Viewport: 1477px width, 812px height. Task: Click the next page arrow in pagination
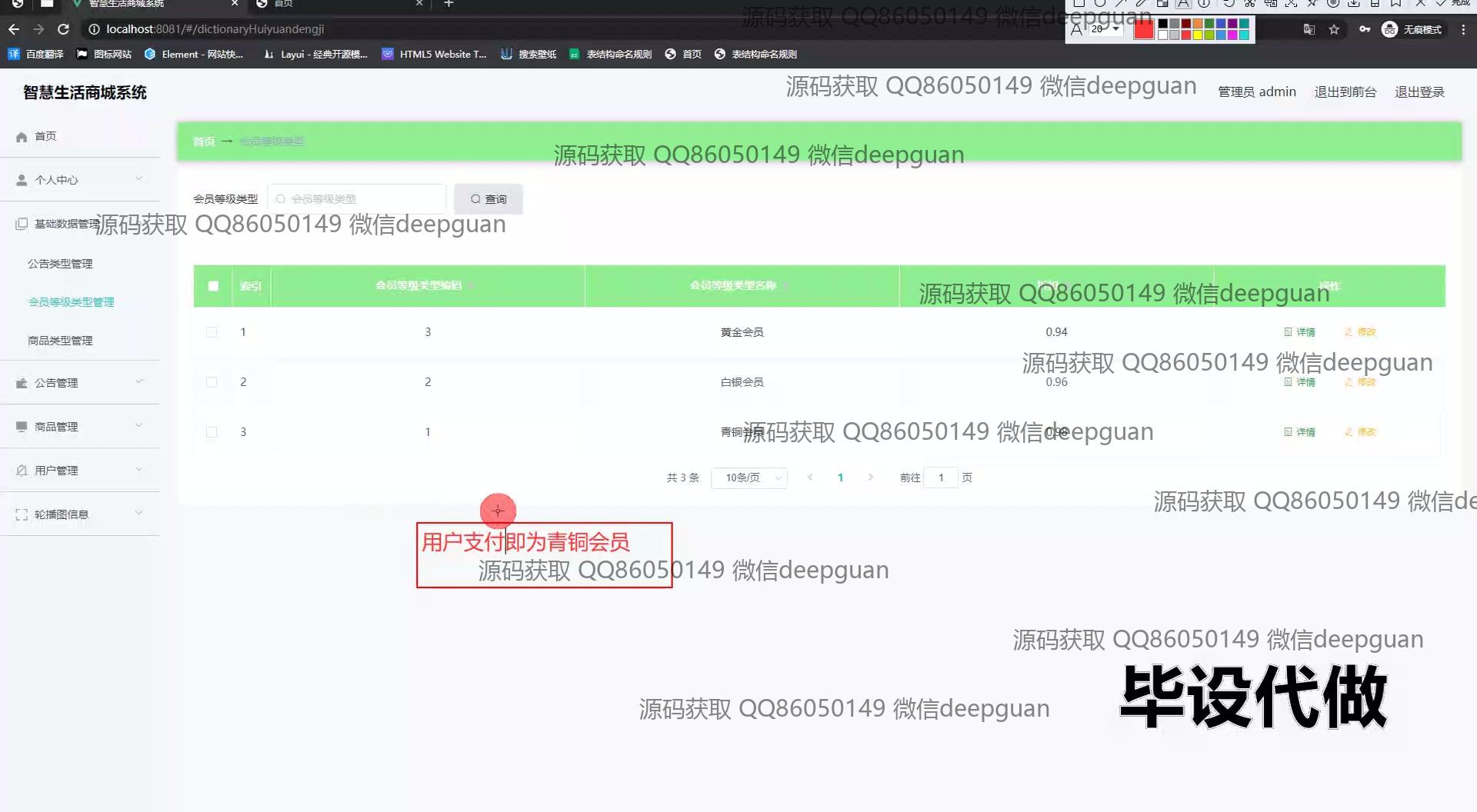coord(870,478)
